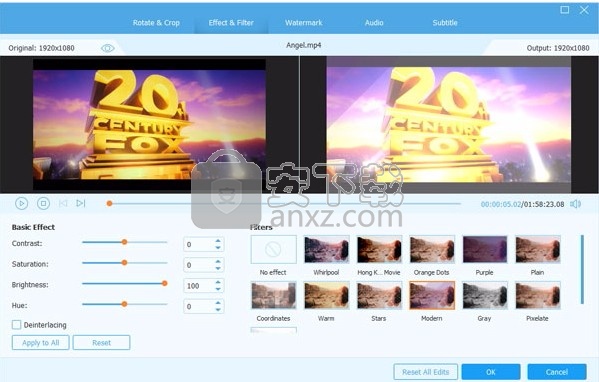
Task: Click Reset All Edits button
Action: click(426, 372)
